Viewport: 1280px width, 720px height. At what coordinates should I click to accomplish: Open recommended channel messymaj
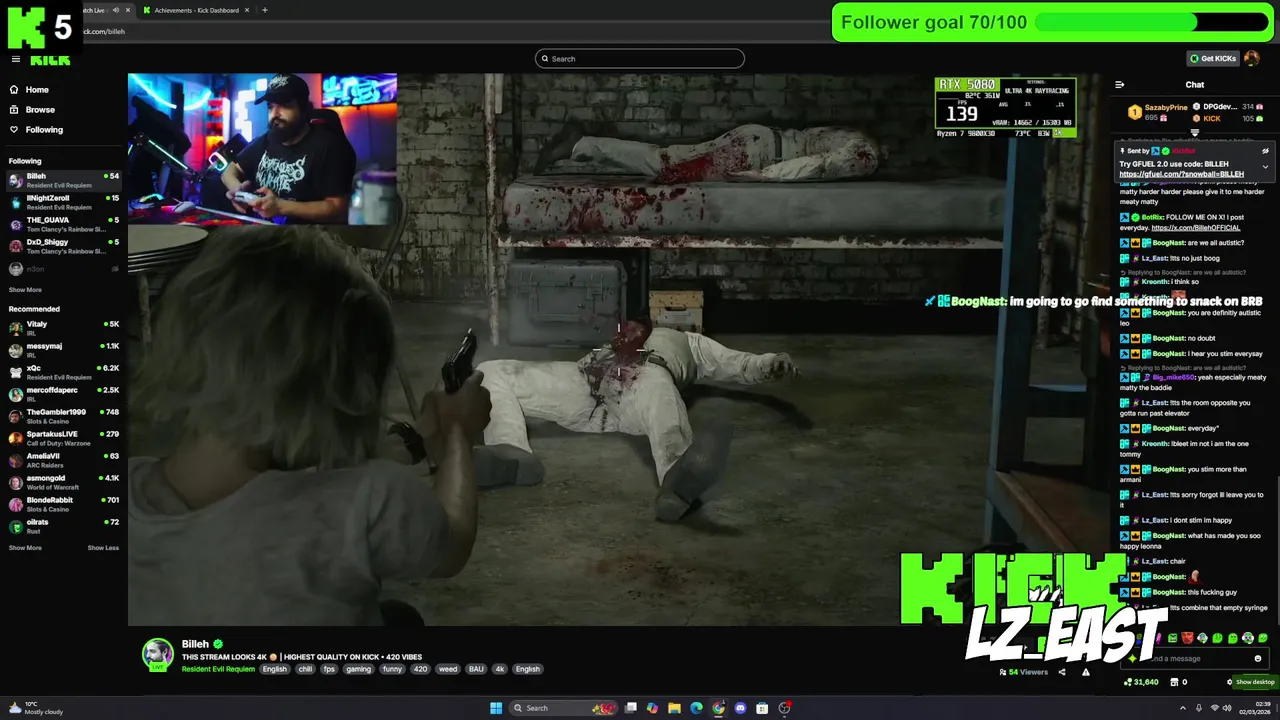(x=63, y=350)
